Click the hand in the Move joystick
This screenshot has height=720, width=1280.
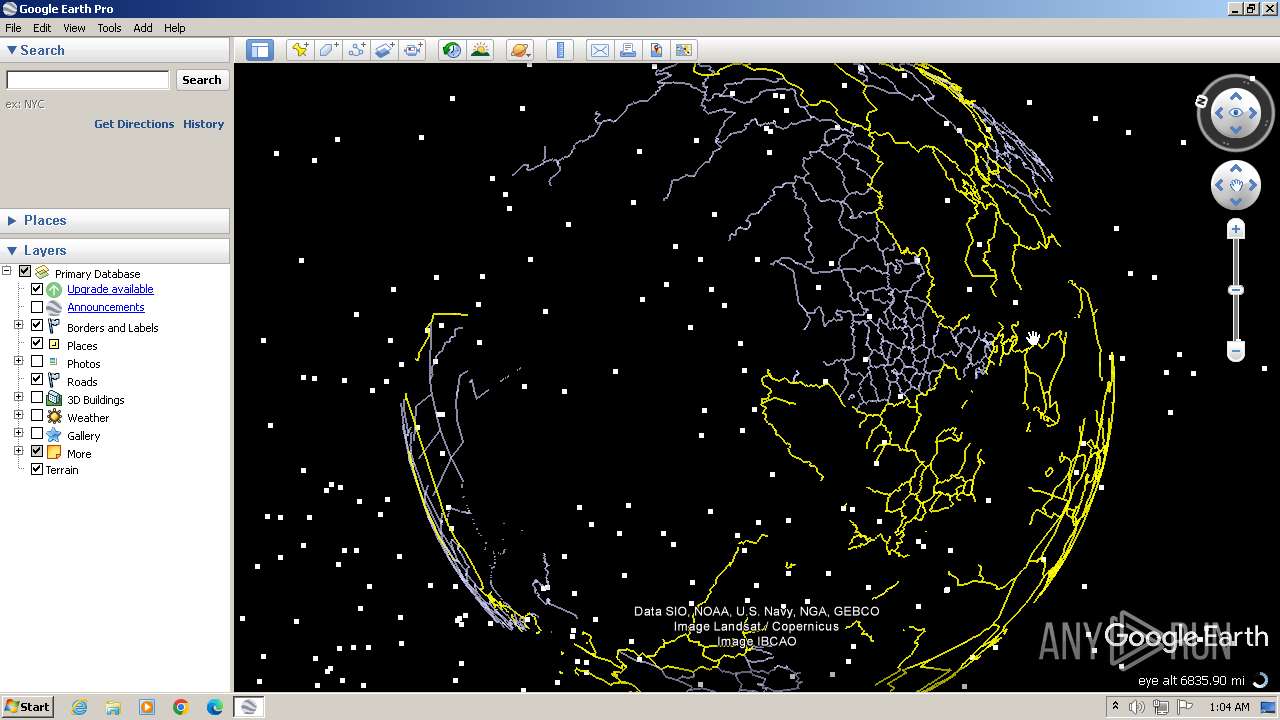1236,186
